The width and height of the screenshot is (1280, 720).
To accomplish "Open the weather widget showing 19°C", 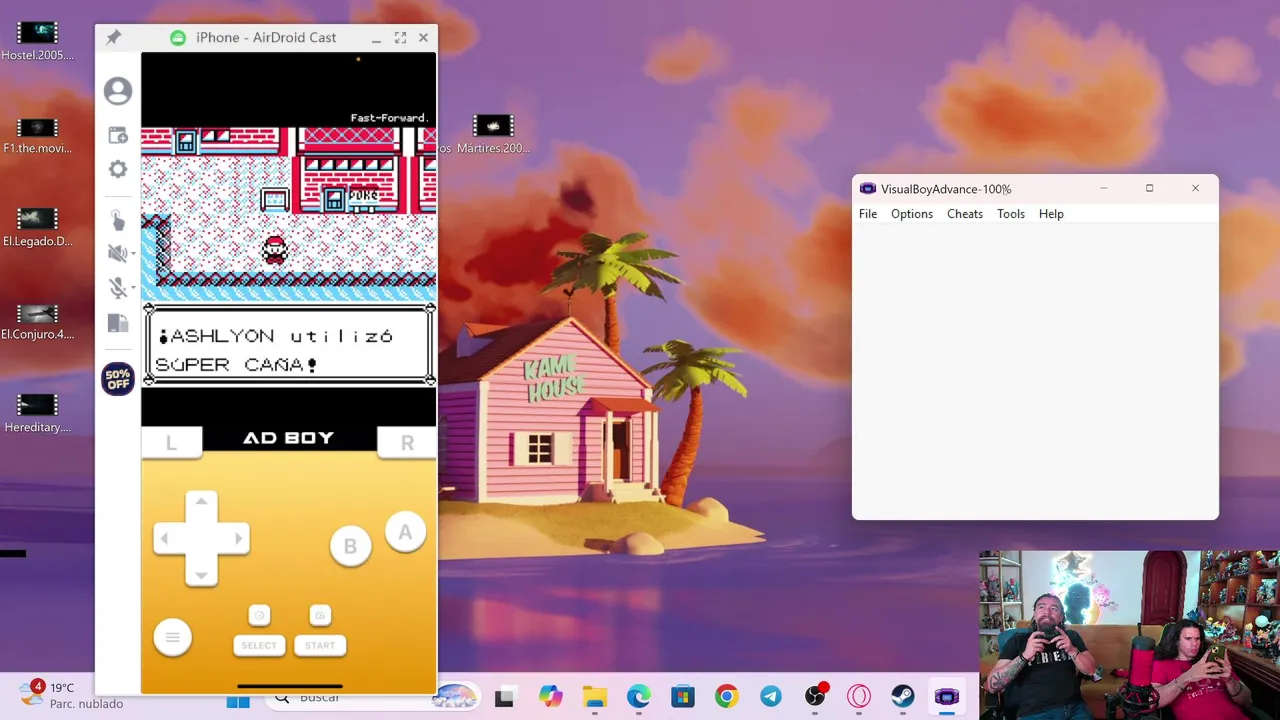I will tap(70, 695).
